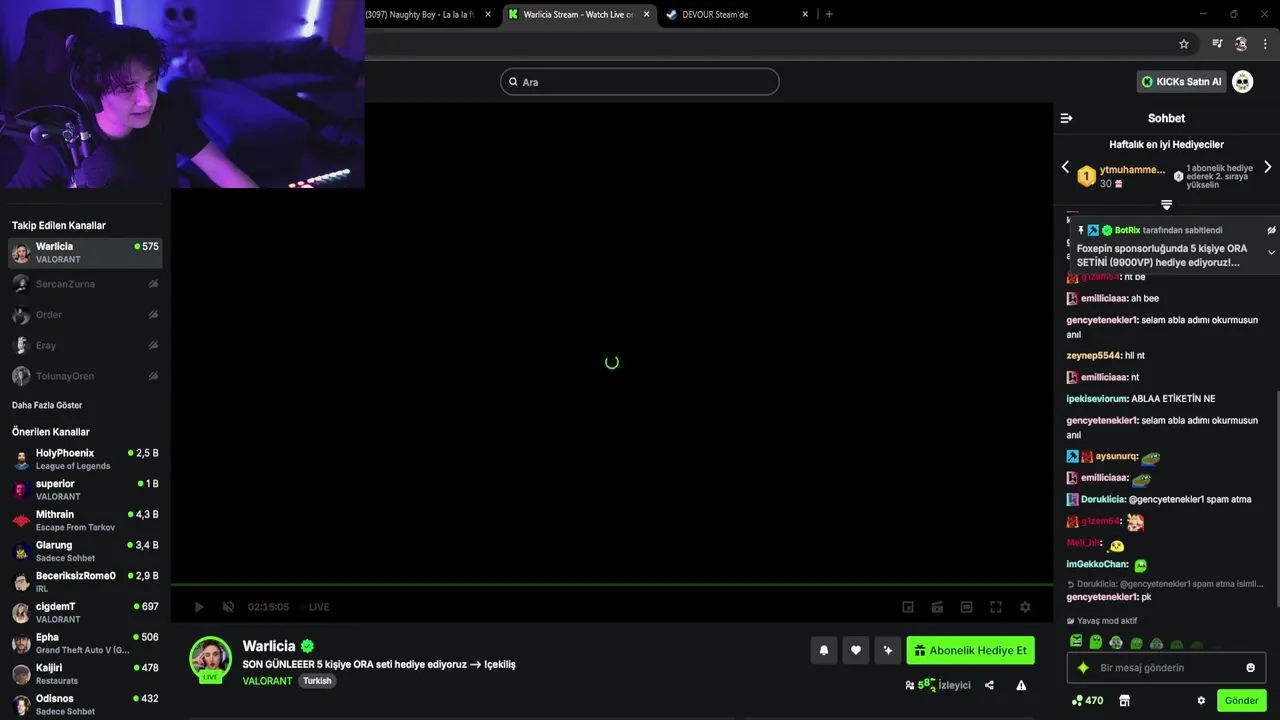
Task: Click the green sparkle icon in chat input
Action: pos(1082,668)
